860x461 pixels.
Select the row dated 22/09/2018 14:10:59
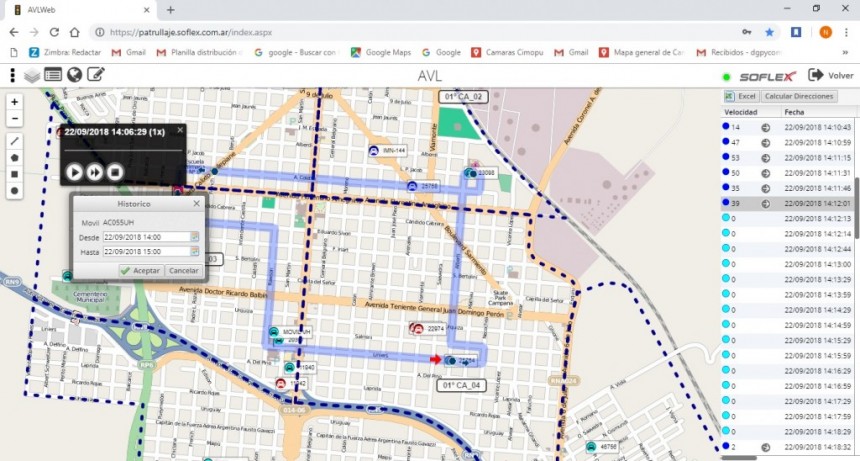(x=787, y=143)
